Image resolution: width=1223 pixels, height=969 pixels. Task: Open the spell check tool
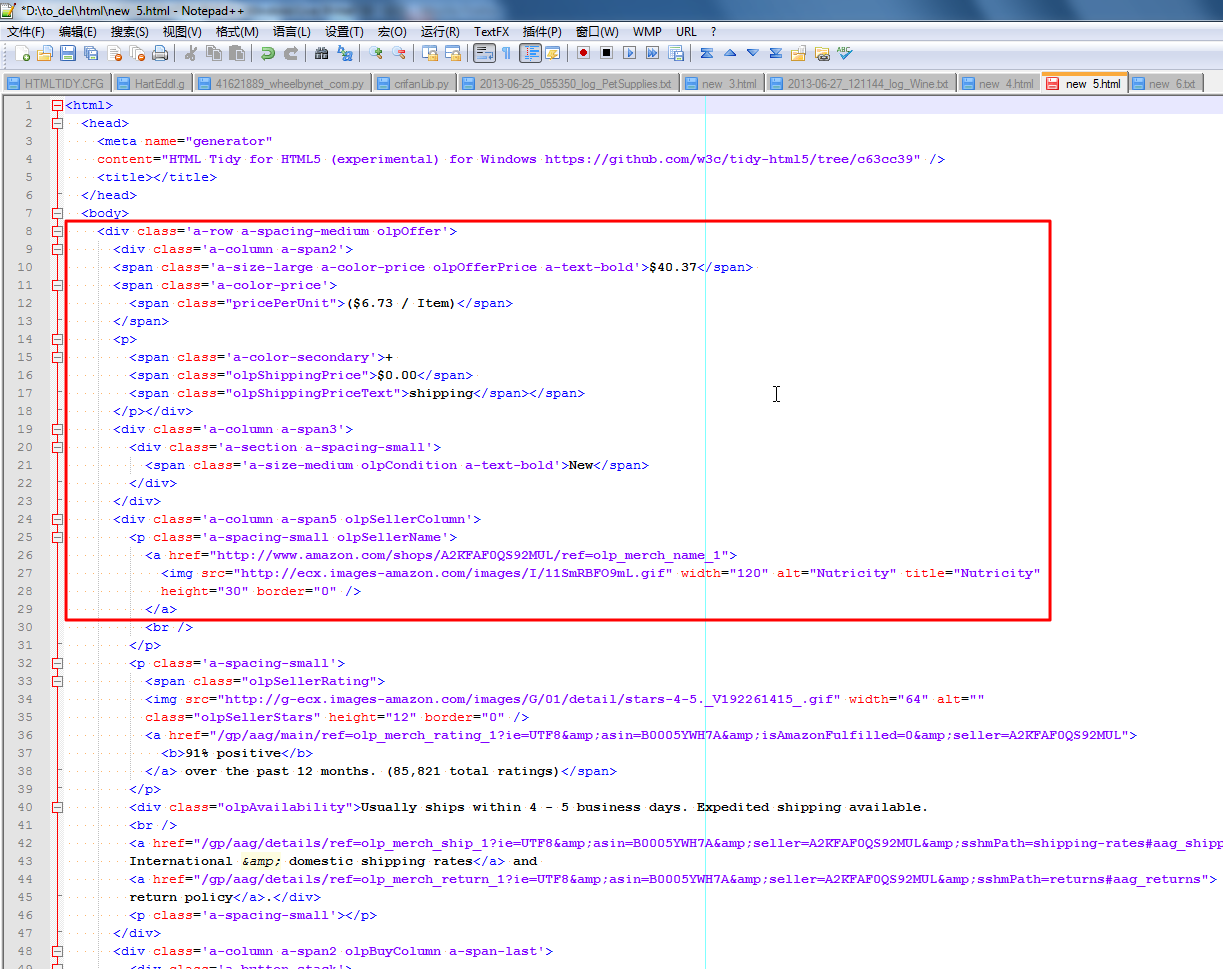coord(843,55)
